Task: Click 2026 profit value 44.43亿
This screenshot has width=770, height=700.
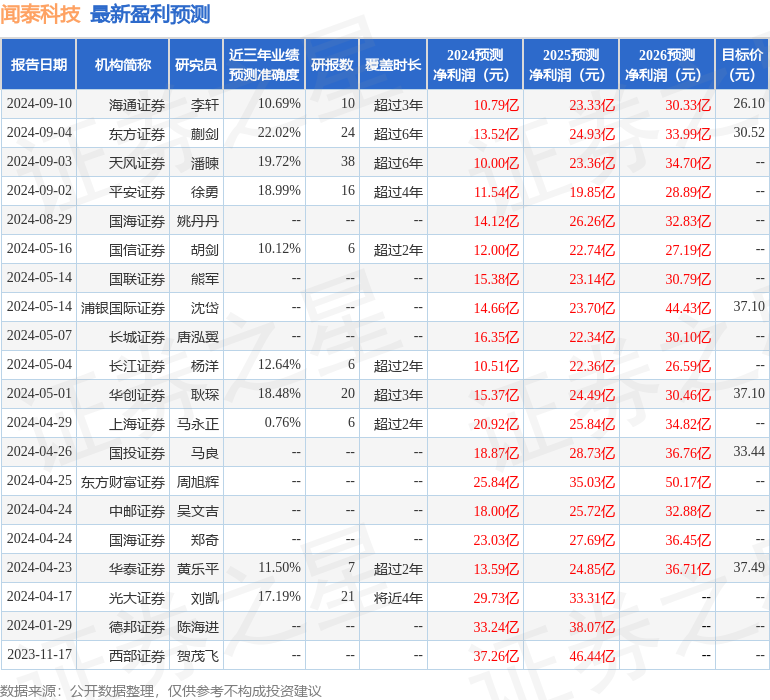Action: (688, 308)
